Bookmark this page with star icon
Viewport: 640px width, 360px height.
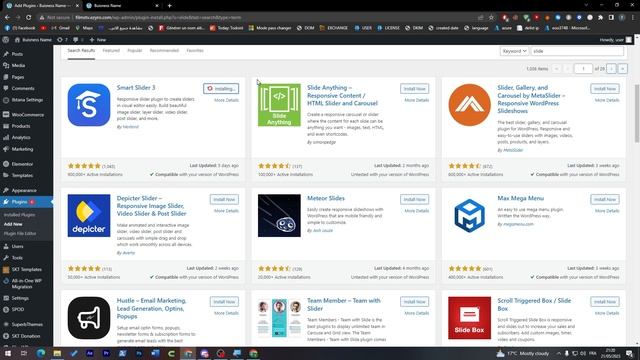(x=491, y=18)
